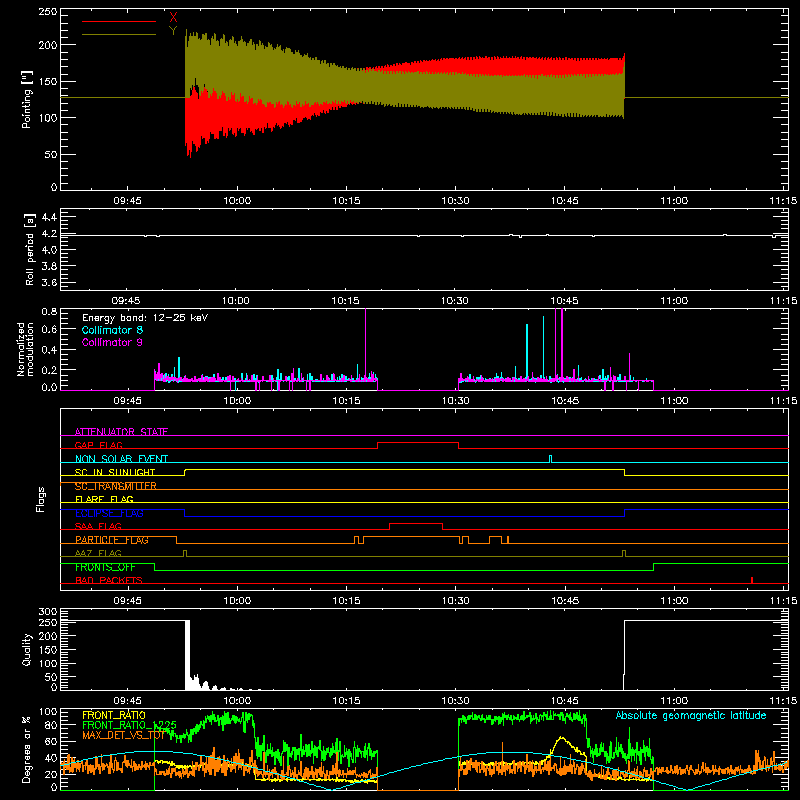
Task: Click the 09:45 tick below Roll period plot
Action: (126, 301)
